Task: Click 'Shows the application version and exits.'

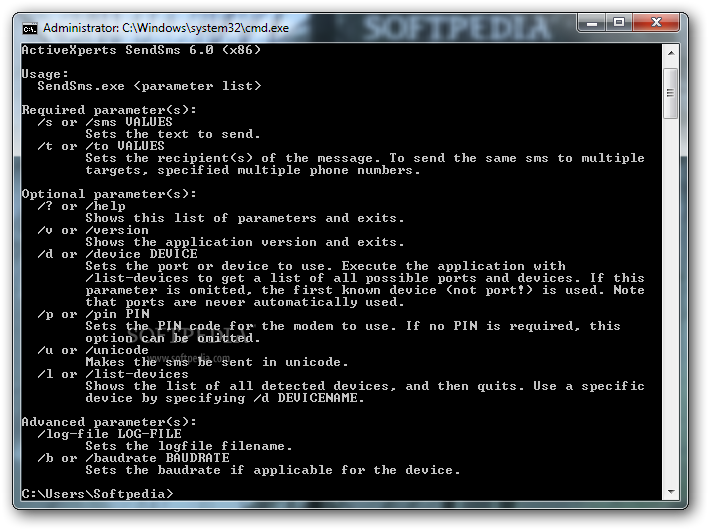Action: tap(245, 242)
